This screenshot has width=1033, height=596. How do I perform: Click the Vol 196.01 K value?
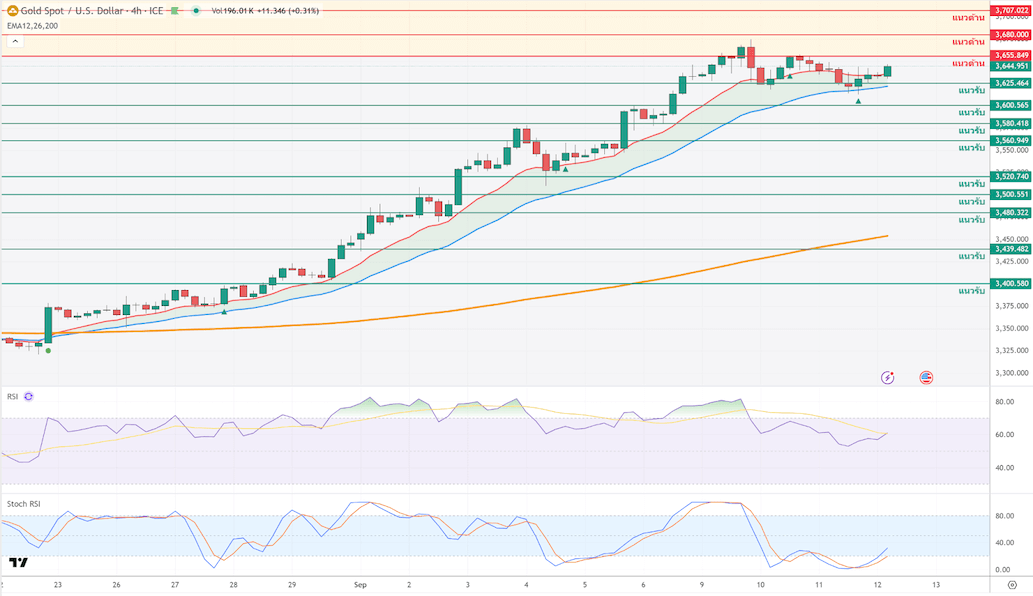coord(233,11)
